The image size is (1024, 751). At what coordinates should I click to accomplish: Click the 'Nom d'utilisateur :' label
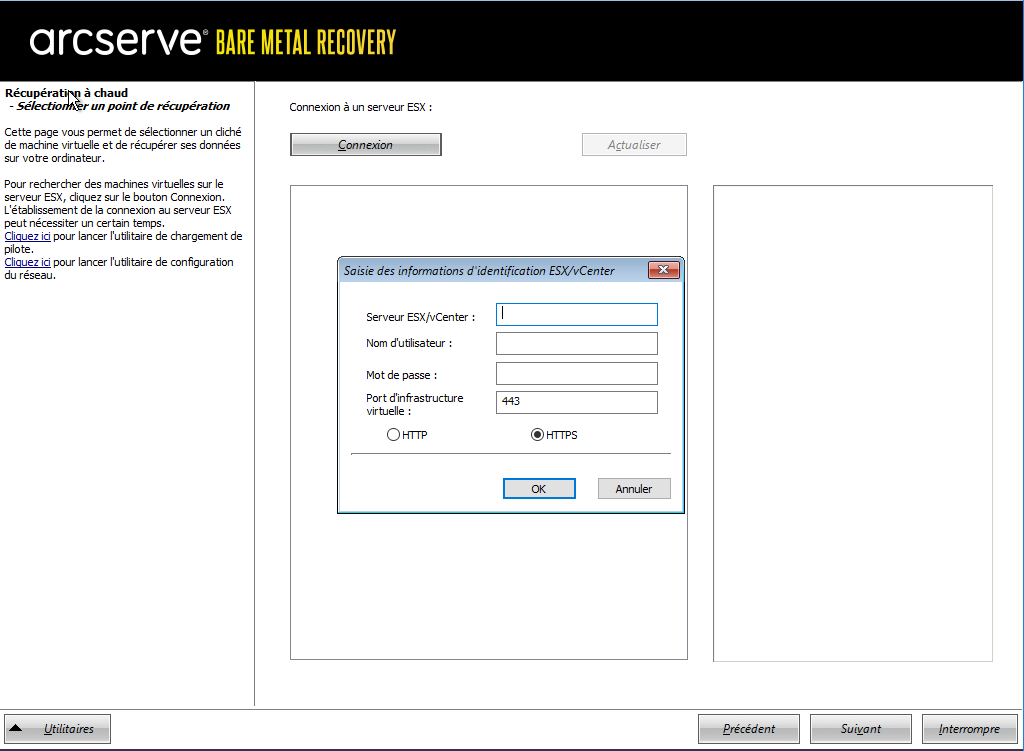[x=409, y=344]
